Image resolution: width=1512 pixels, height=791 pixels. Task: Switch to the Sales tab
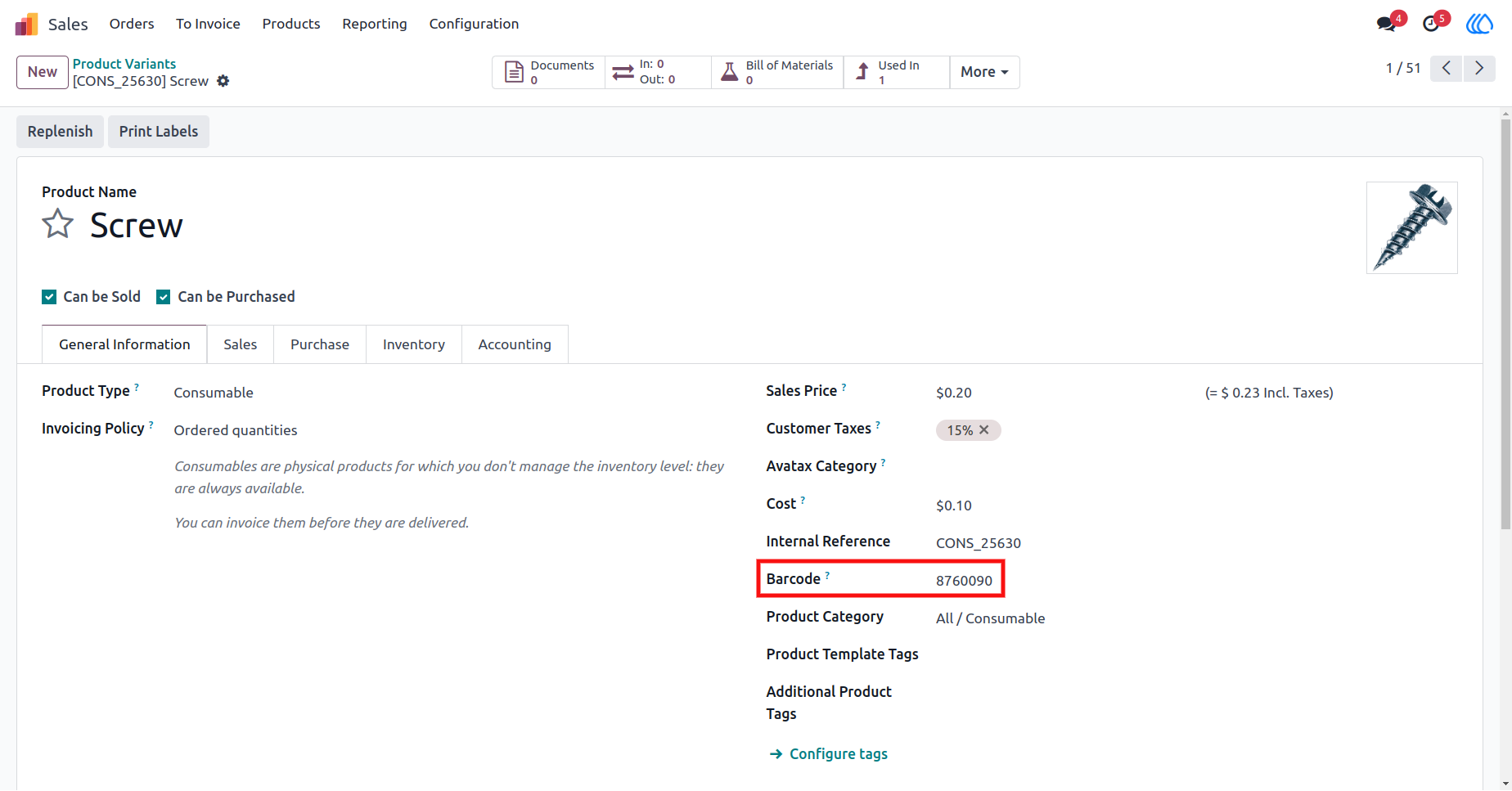[241, 344]
